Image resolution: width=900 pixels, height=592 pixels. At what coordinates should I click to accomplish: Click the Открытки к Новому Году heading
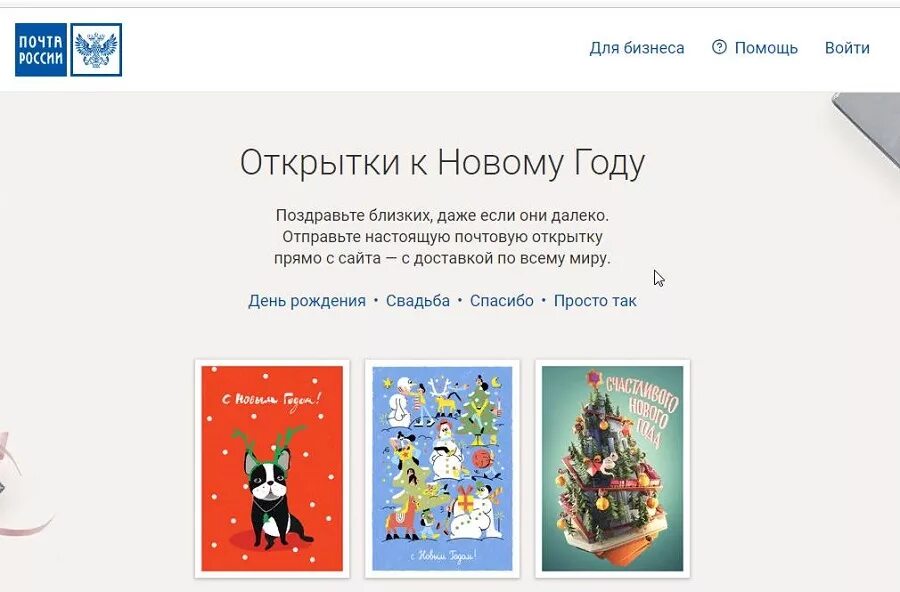442,163
